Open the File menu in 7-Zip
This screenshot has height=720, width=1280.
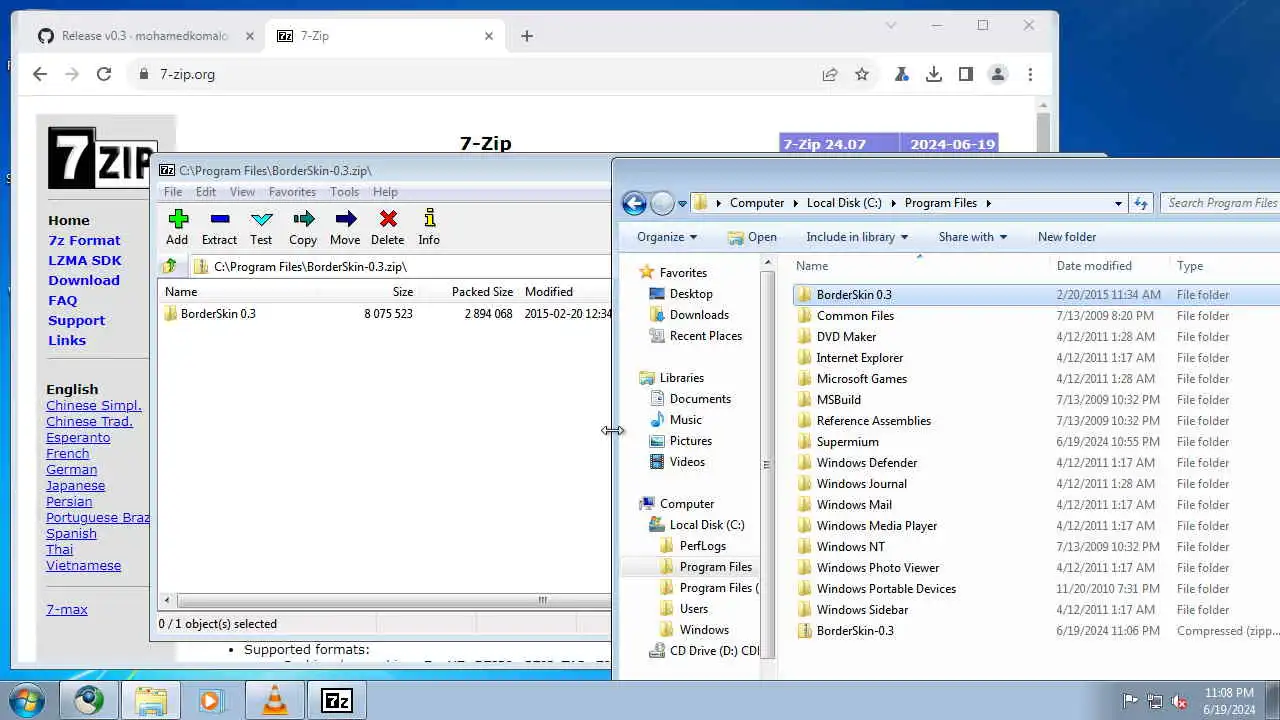coord(173,192)
